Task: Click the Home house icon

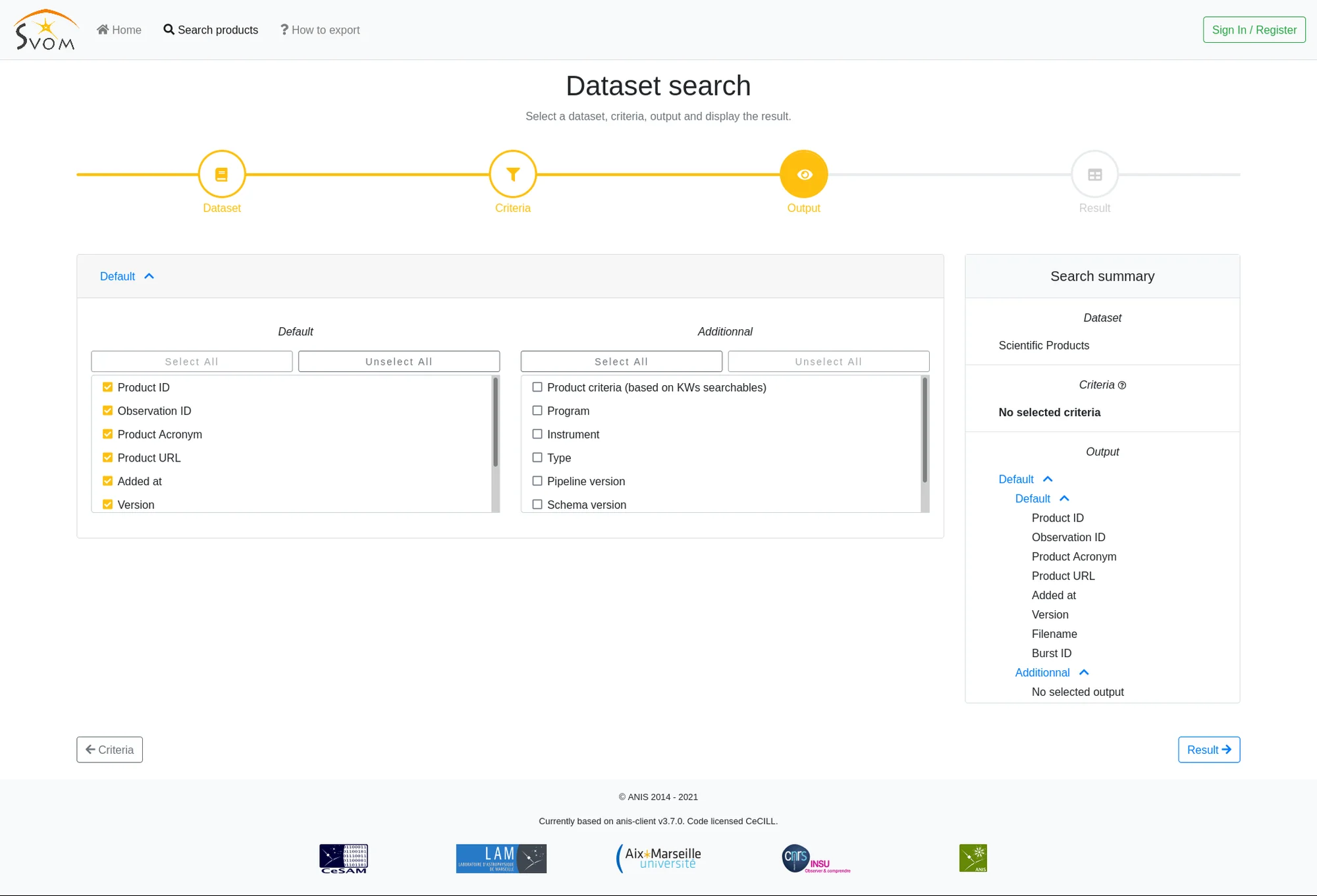Action: coord(103,30)
